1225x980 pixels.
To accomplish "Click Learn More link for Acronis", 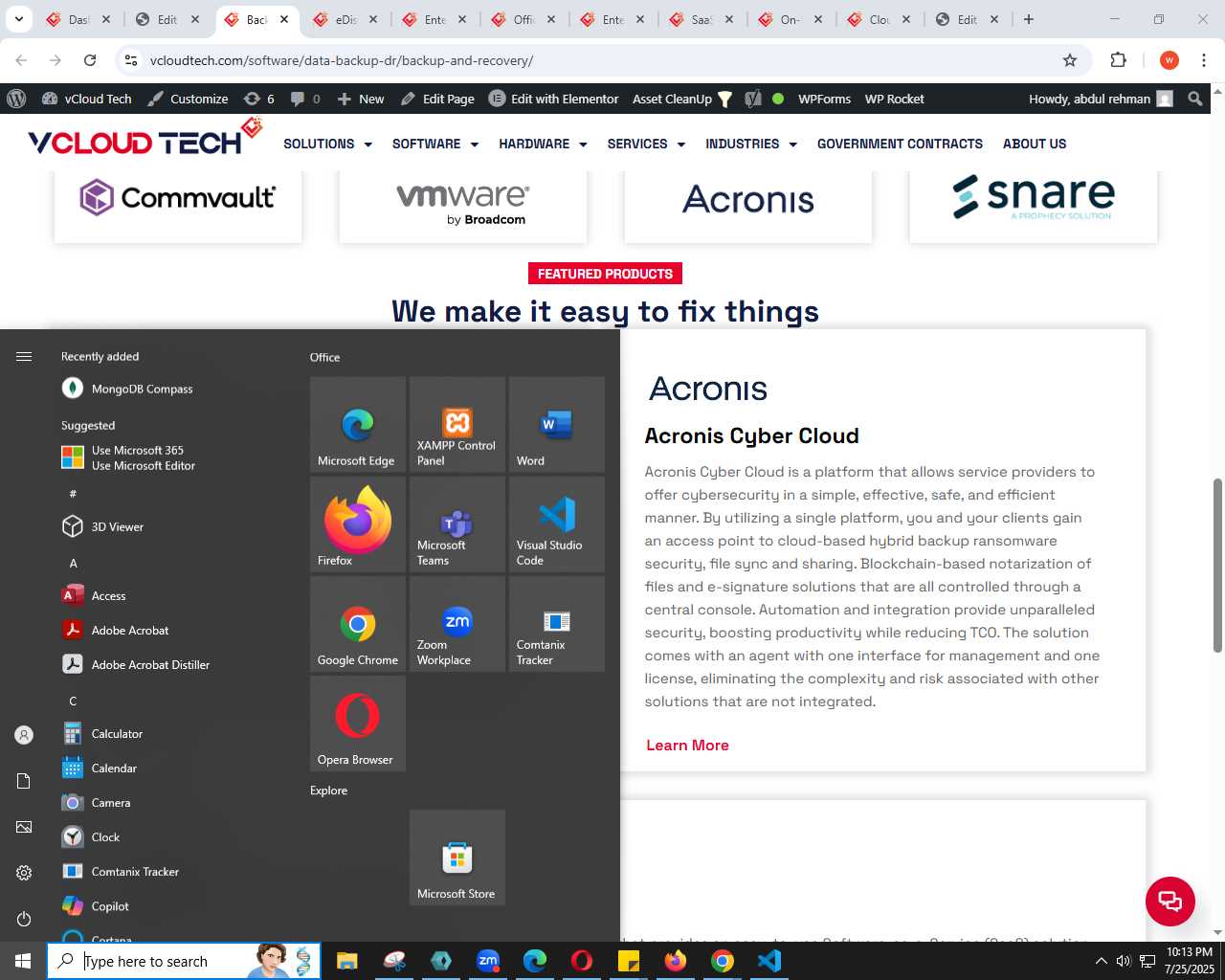I will (x=687, y=745).
